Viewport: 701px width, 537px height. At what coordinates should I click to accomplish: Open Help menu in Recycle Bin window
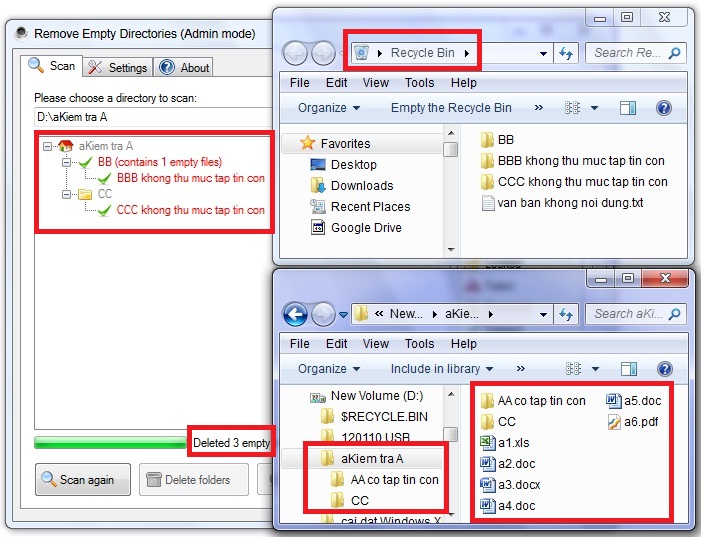coord(464,83)
